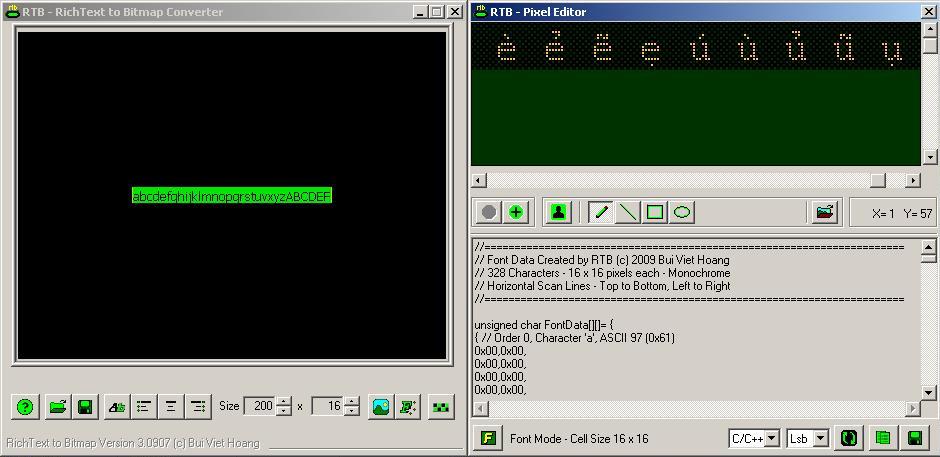The width and height of the screenshot is (940, 457).
Task: Click 'Font Mode - Cell Size 16 x 16' label
Action: (579, 439)
